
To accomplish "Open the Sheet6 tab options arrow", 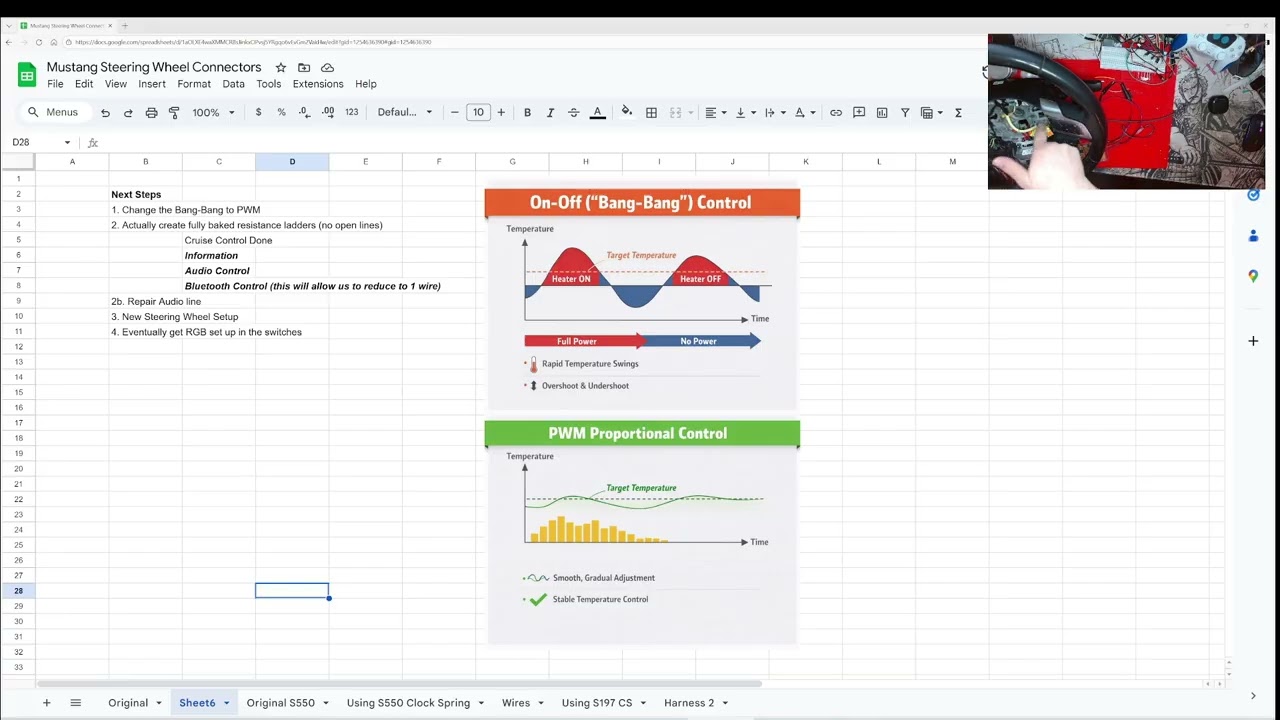I will tap(226, 703).
